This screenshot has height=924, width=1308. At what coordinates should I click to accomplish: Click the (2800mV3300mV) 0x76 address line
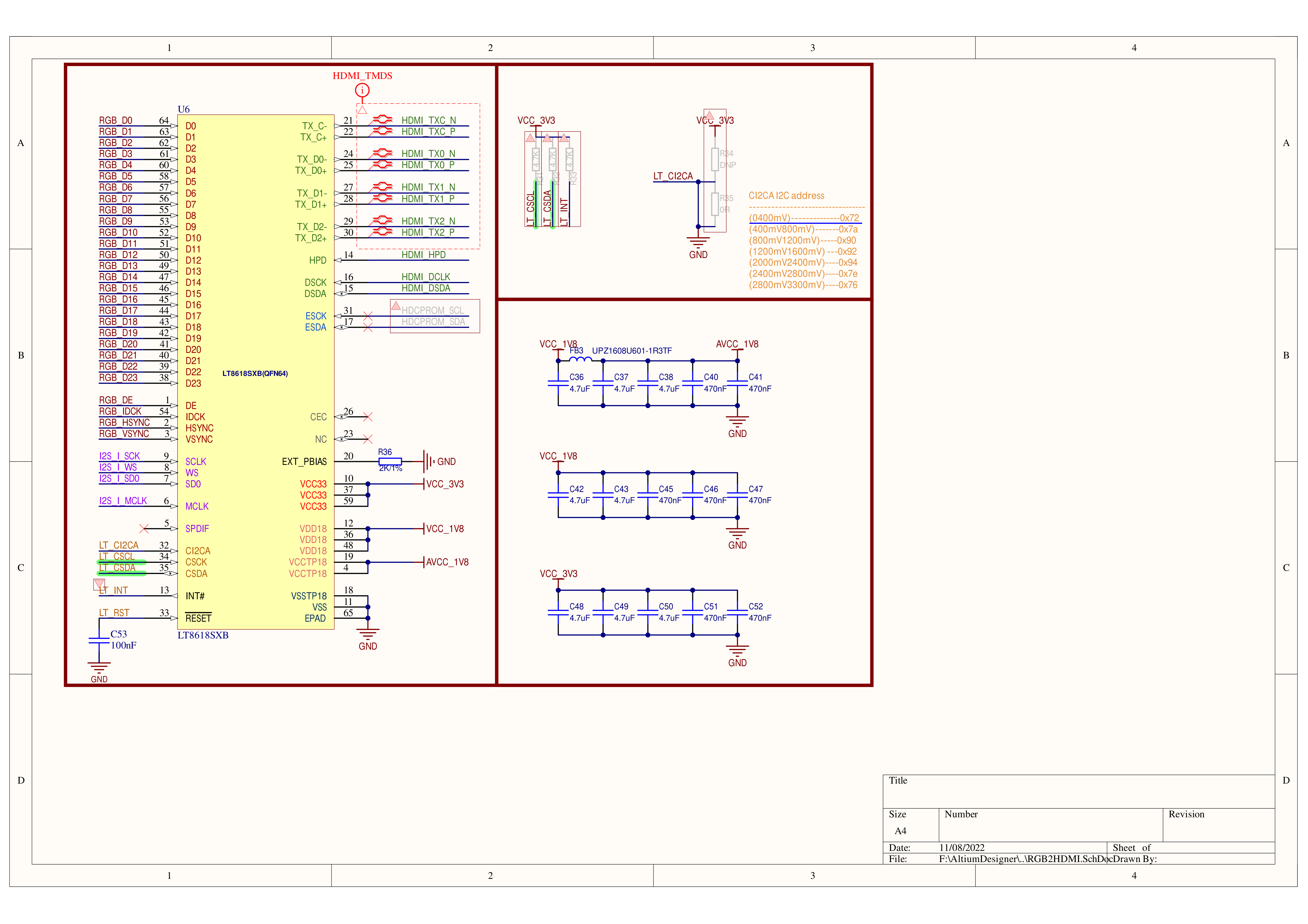pos(803,285)
